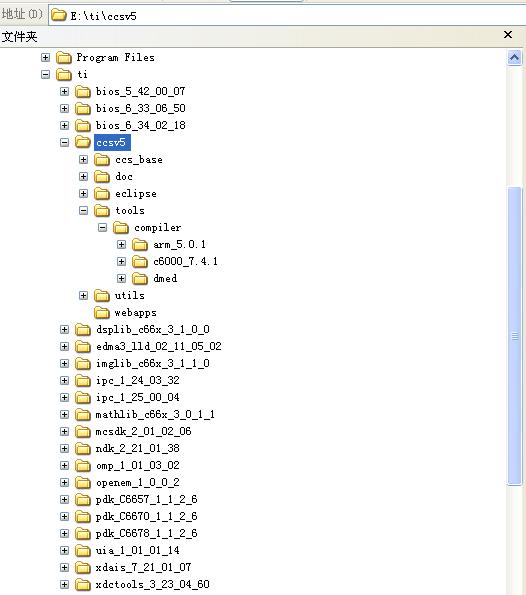Expand the xdctools_3_23_04_60 node
The height and width of the screenshot is (595, 526).
[x=65, y=585]
